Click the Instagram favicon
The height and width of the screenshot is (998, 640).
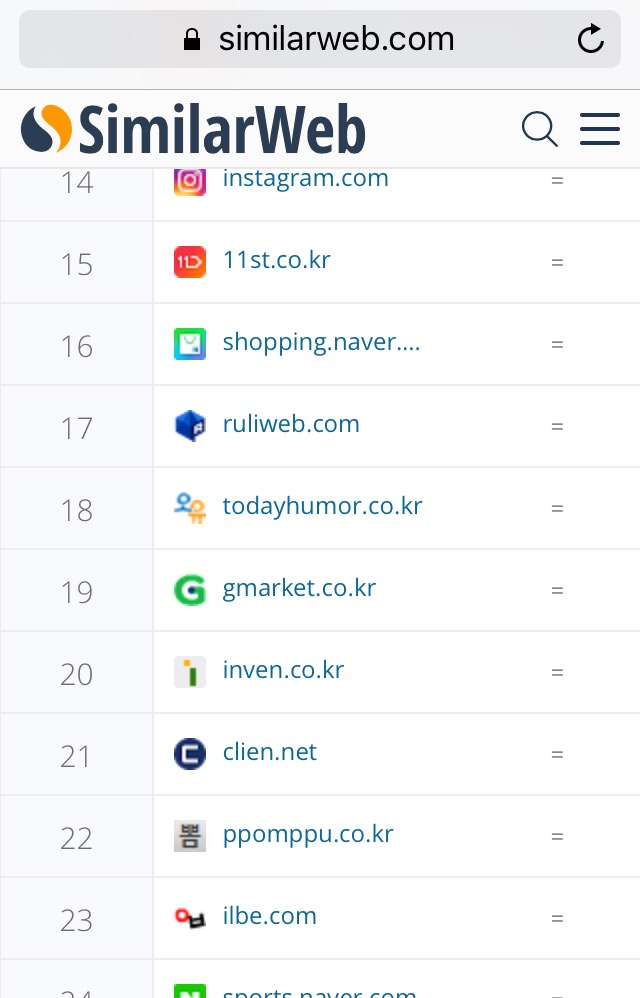tap(190, 180)
